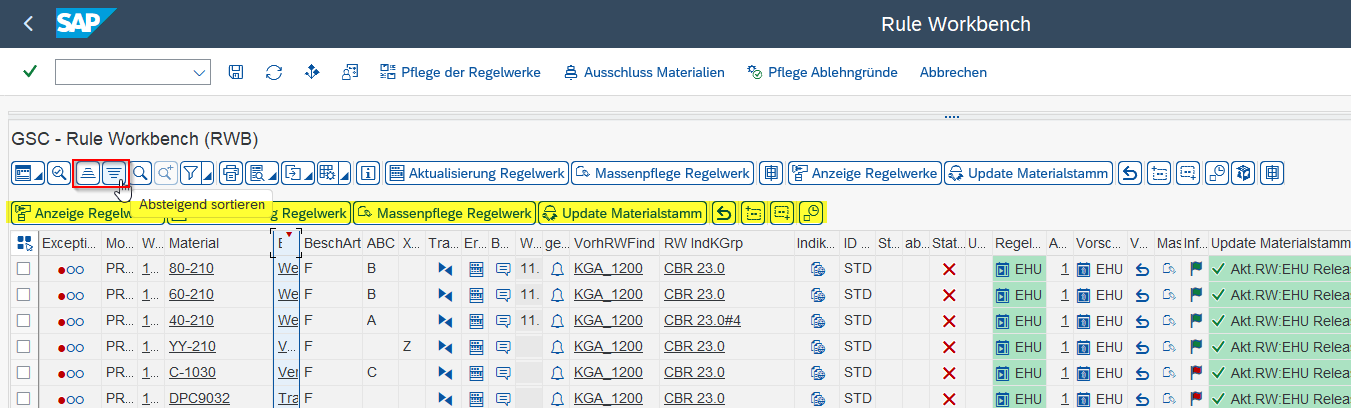1351x408 pixels.
Task: Check the row box for material C-1030
Action: pos(23,372)
